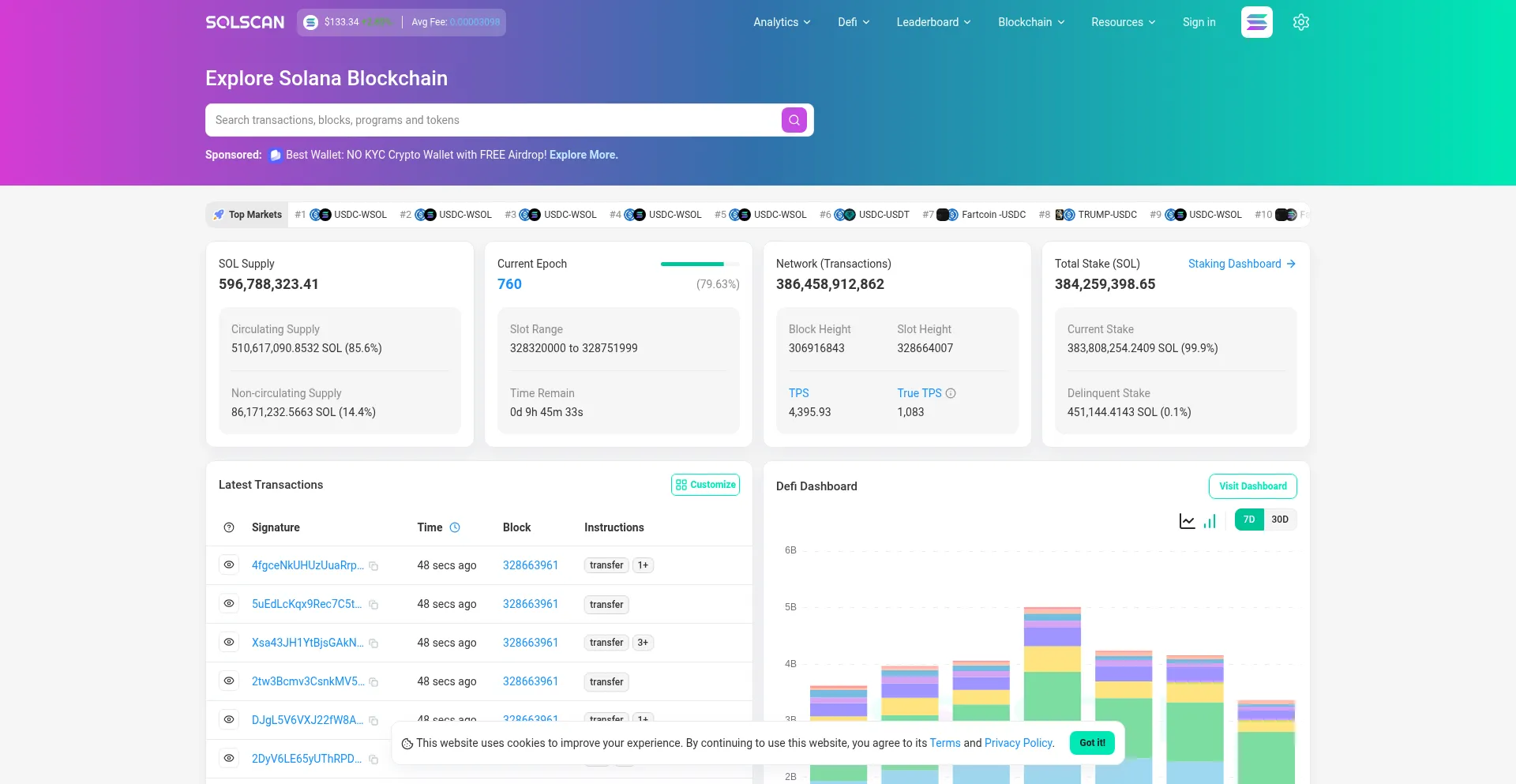Click the clock icon beside Time column
1516x784 pixels.
coord(455,527)
